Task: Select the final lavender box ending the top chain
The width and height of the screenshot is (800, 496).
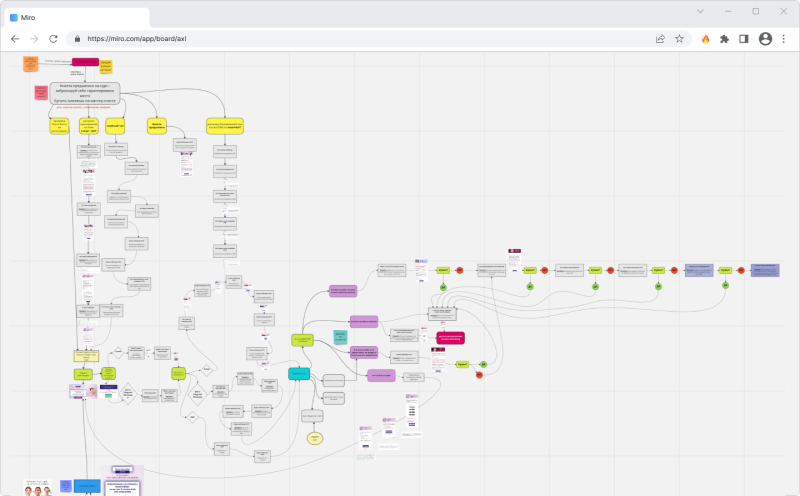Action: click(x=765, y=270)
